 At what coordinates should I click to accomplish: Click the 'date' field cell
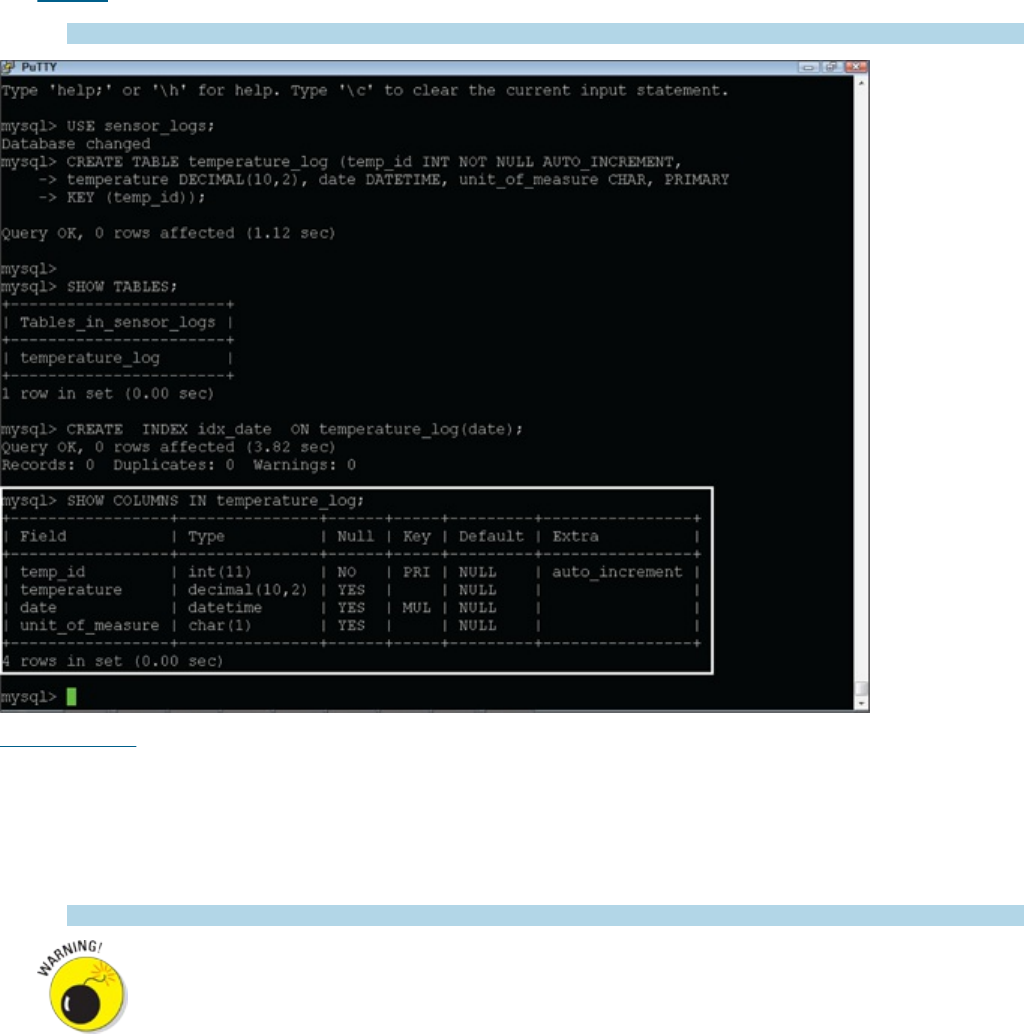tap(38, 607)
